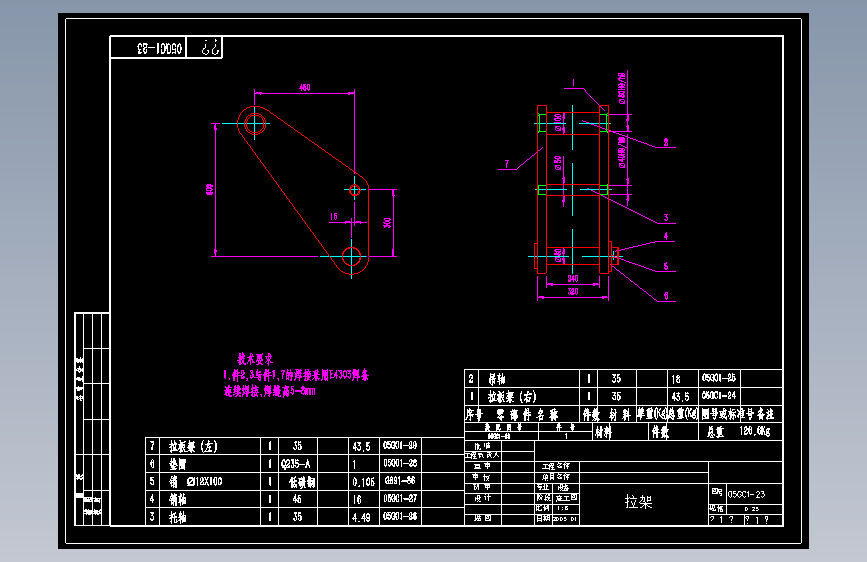Select material cell "Q235-A"
The width and height of the screenshot is (867, 562).
296,464
